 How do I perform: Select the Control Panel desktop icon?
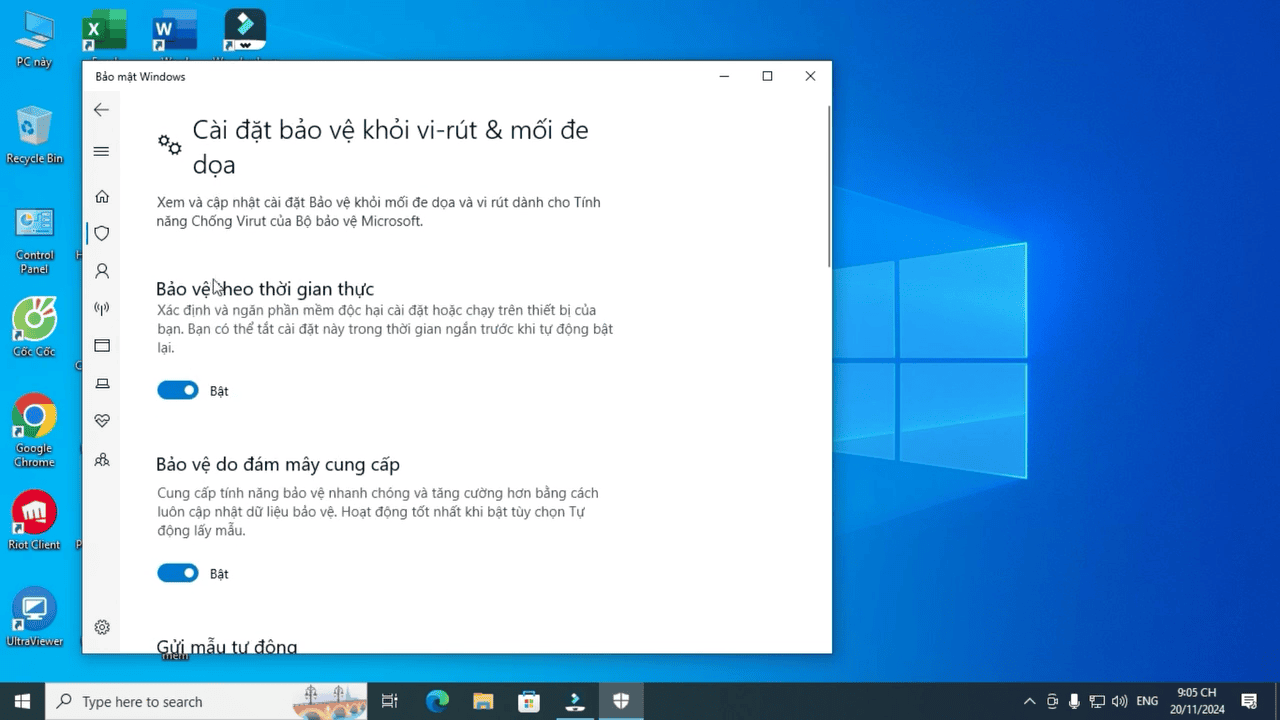click(x=34, y=240)
